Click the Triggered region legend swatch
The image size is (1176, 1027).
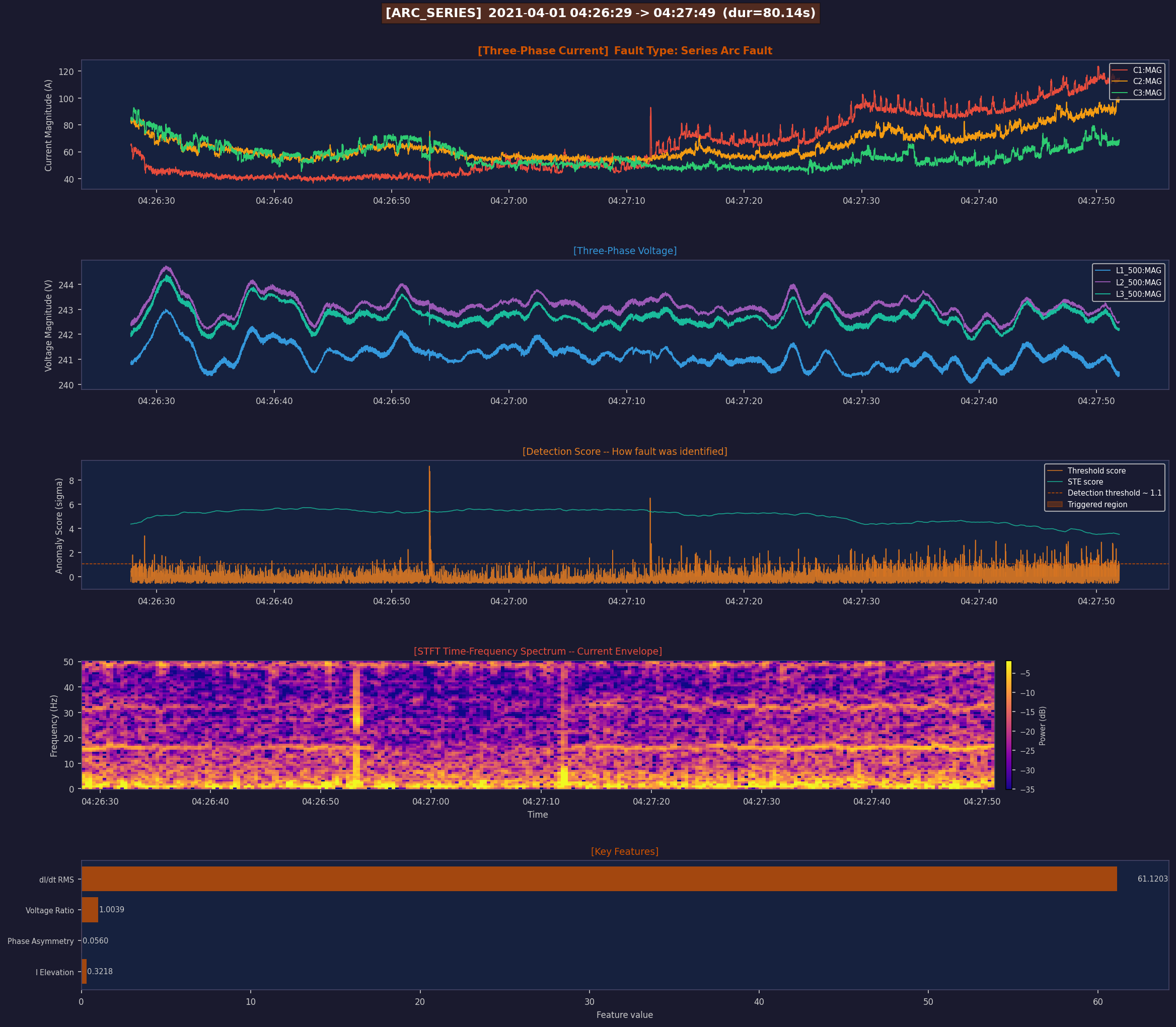1055,504
